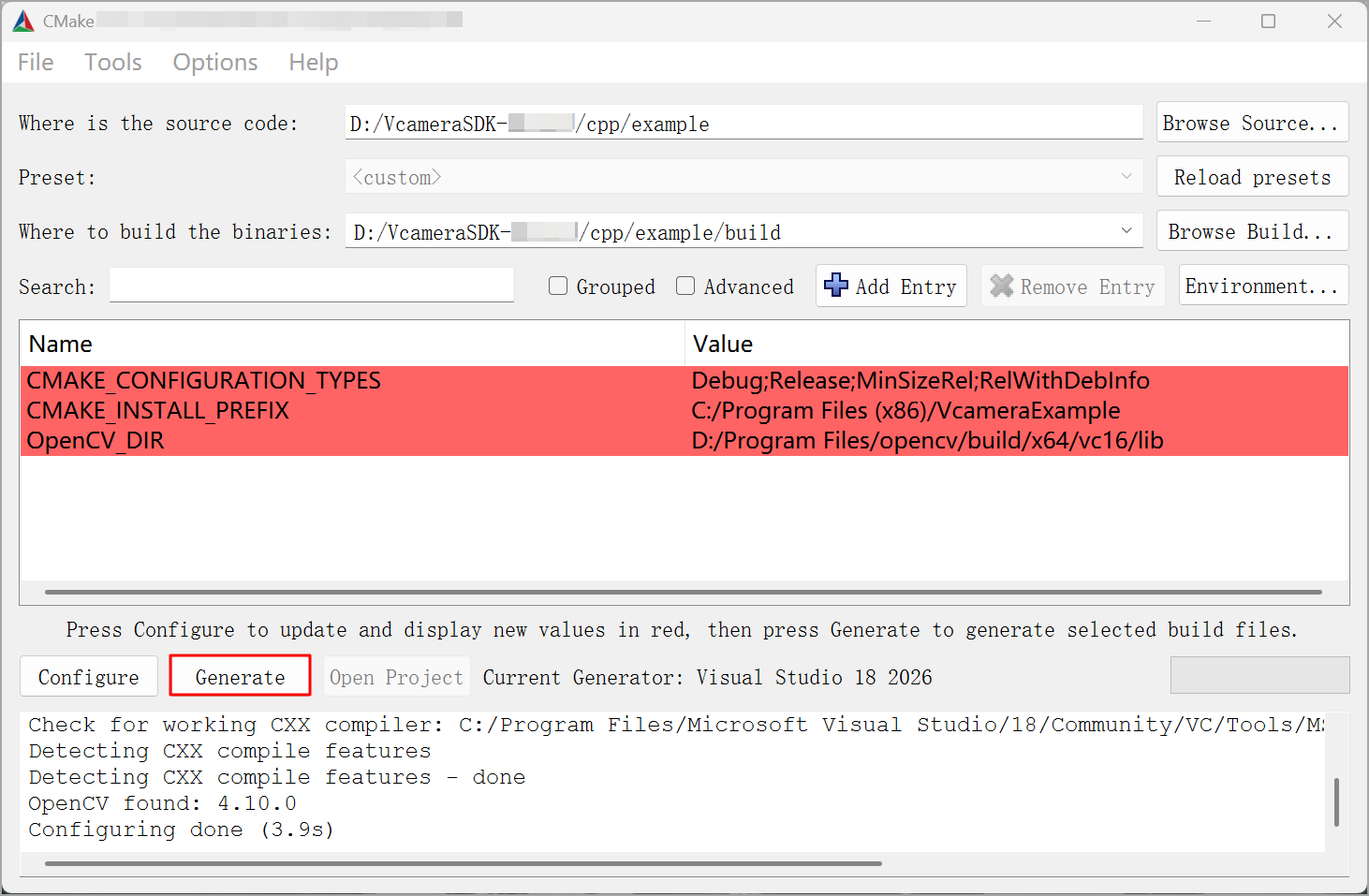Click the OpenCV vc16/lib path value
Screen dimensions: 1369x896
pyautogui.click(x=927, y=441)
